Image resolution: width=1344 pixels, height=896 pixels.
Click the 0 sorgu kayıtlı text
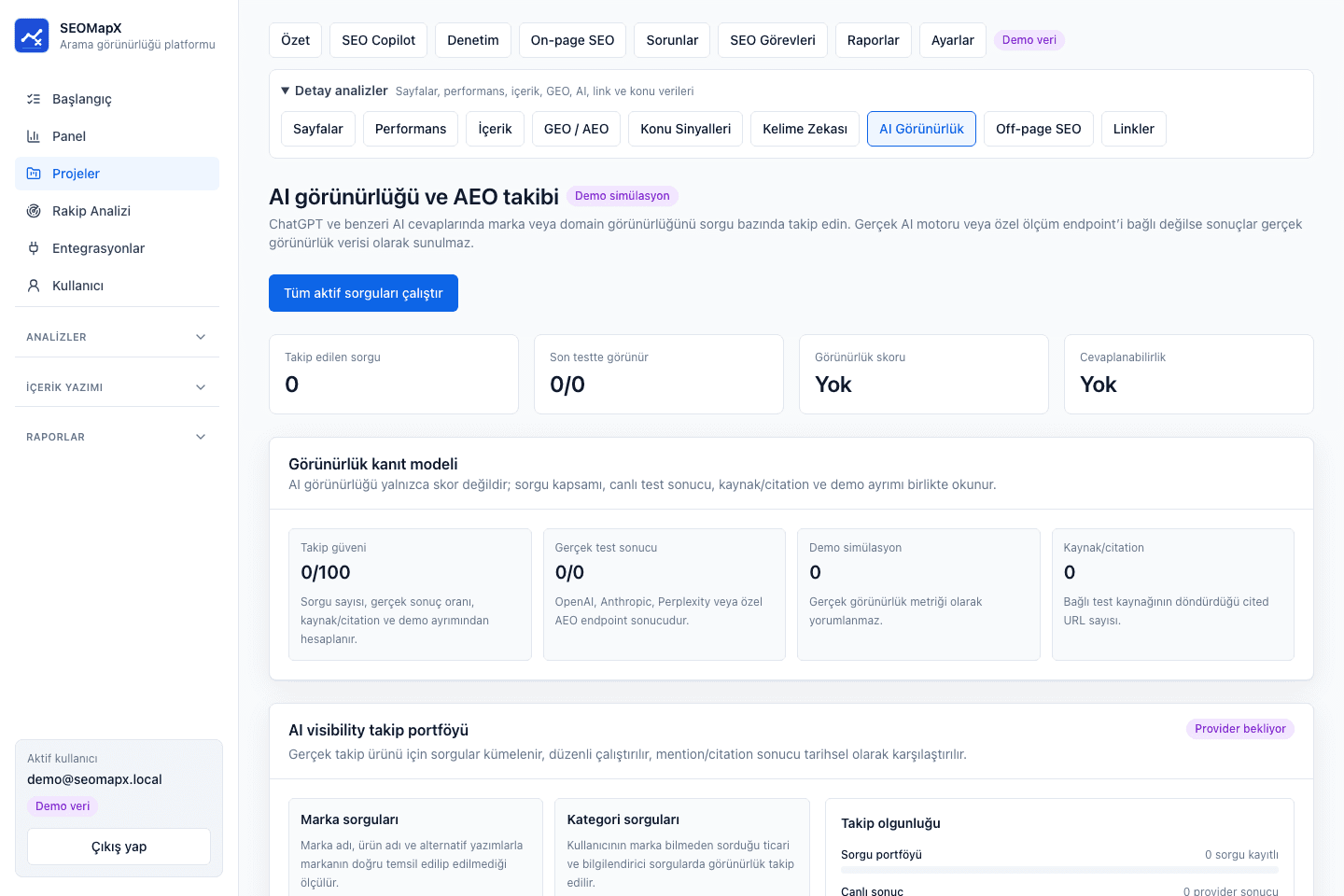click(1241, 855)
